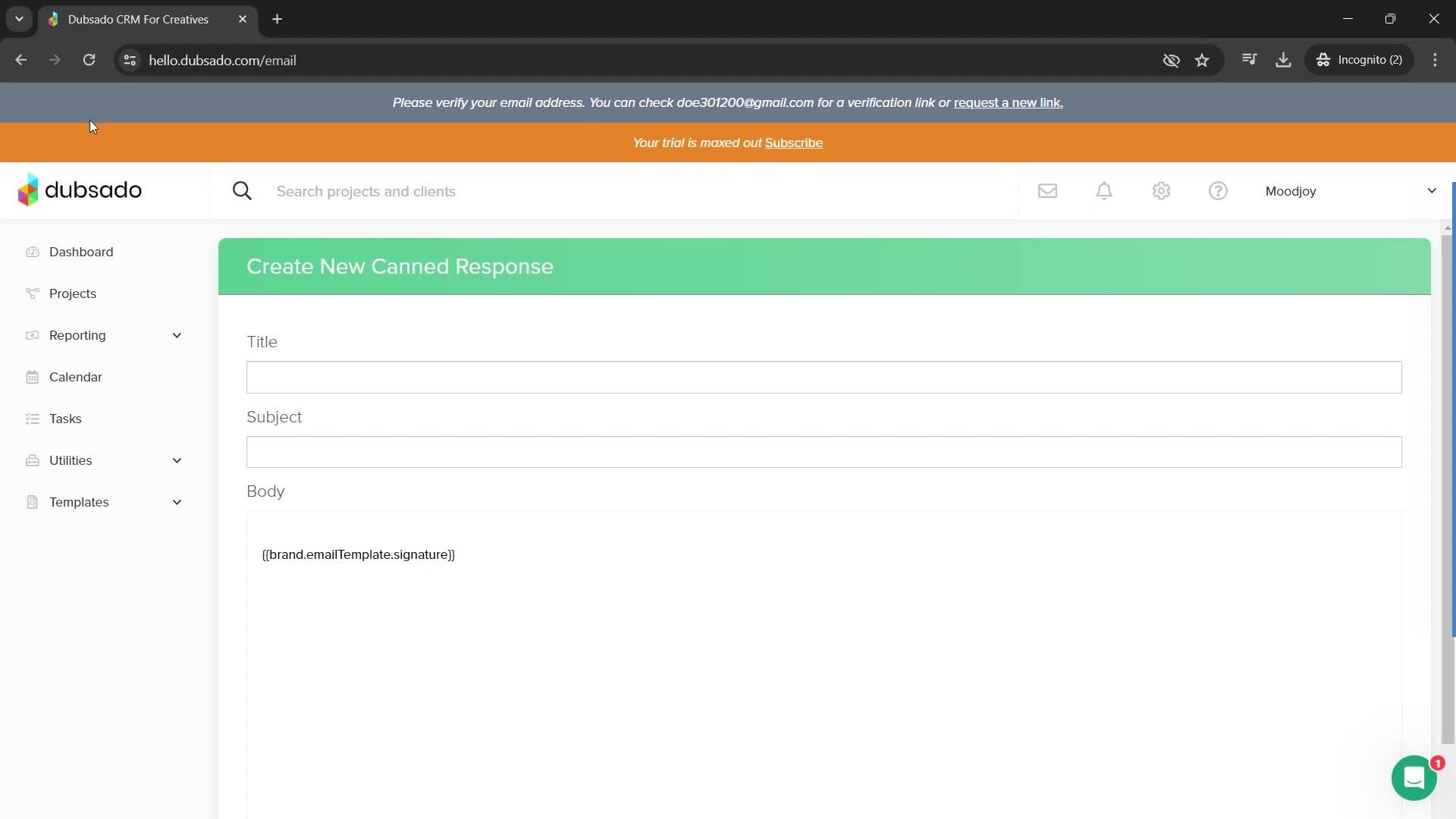Click the Reporting sidebar icon
This screenshot has height=819, width=1456.
coord(32,335)
